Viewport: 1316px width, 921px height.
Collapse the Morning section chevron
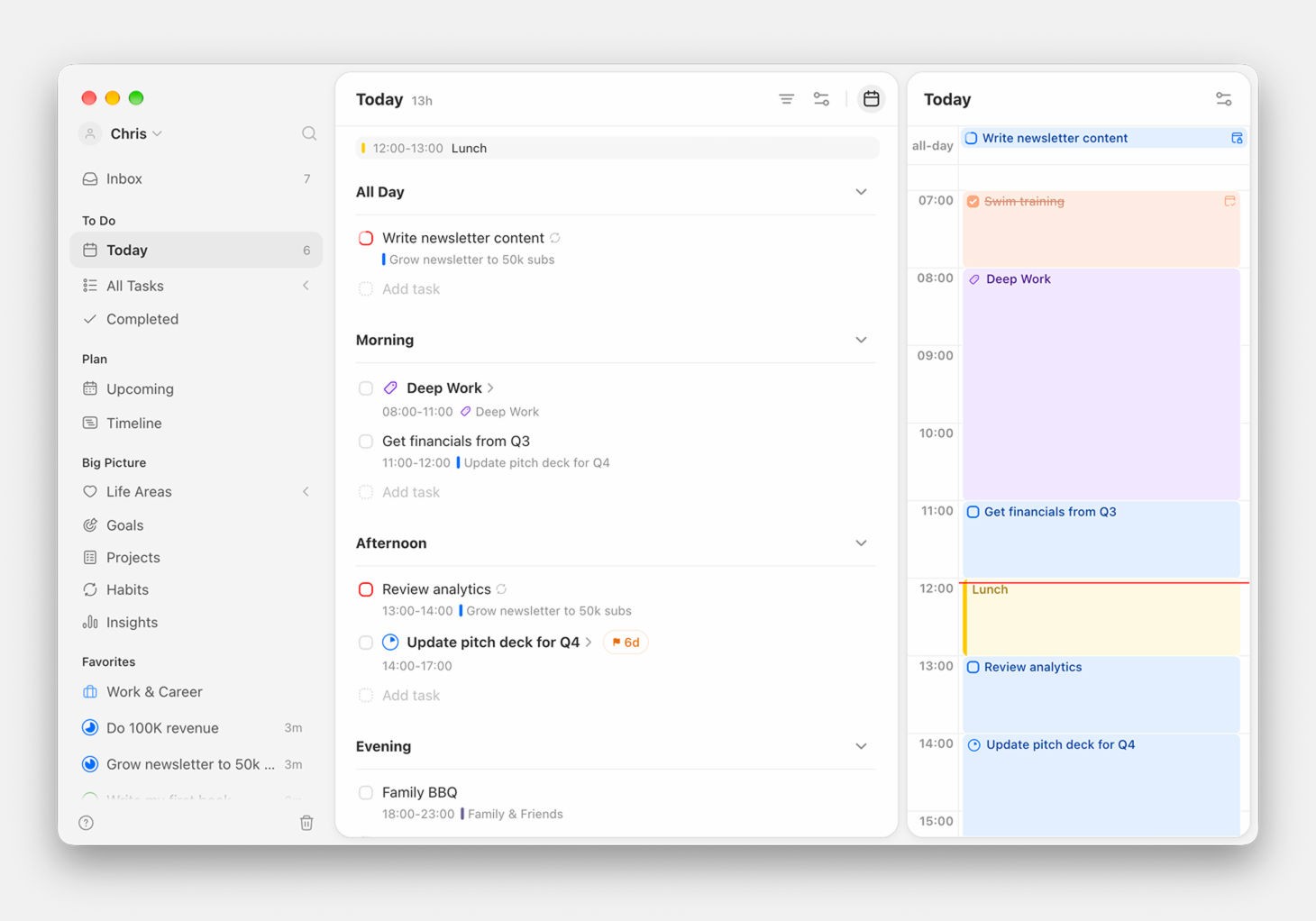pyautogui.click(x=861, y=340)
